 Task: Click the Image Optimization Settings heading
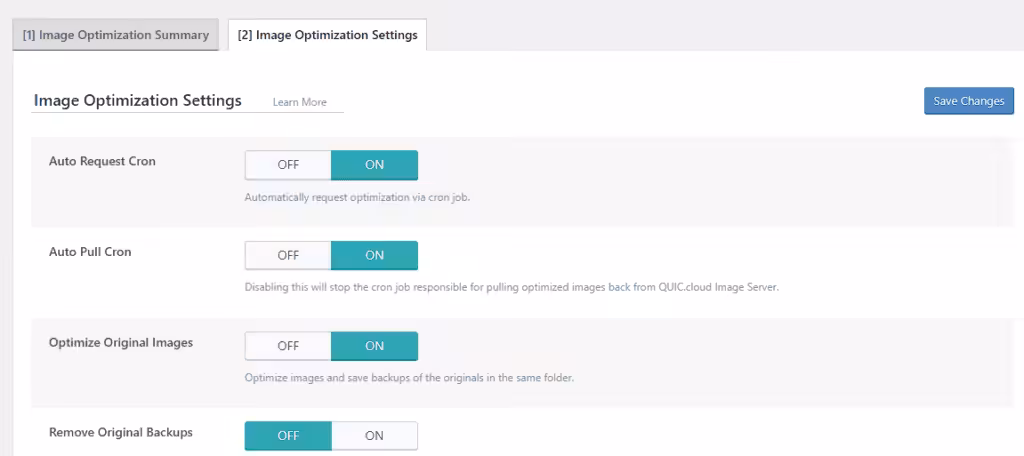point(138,101)
